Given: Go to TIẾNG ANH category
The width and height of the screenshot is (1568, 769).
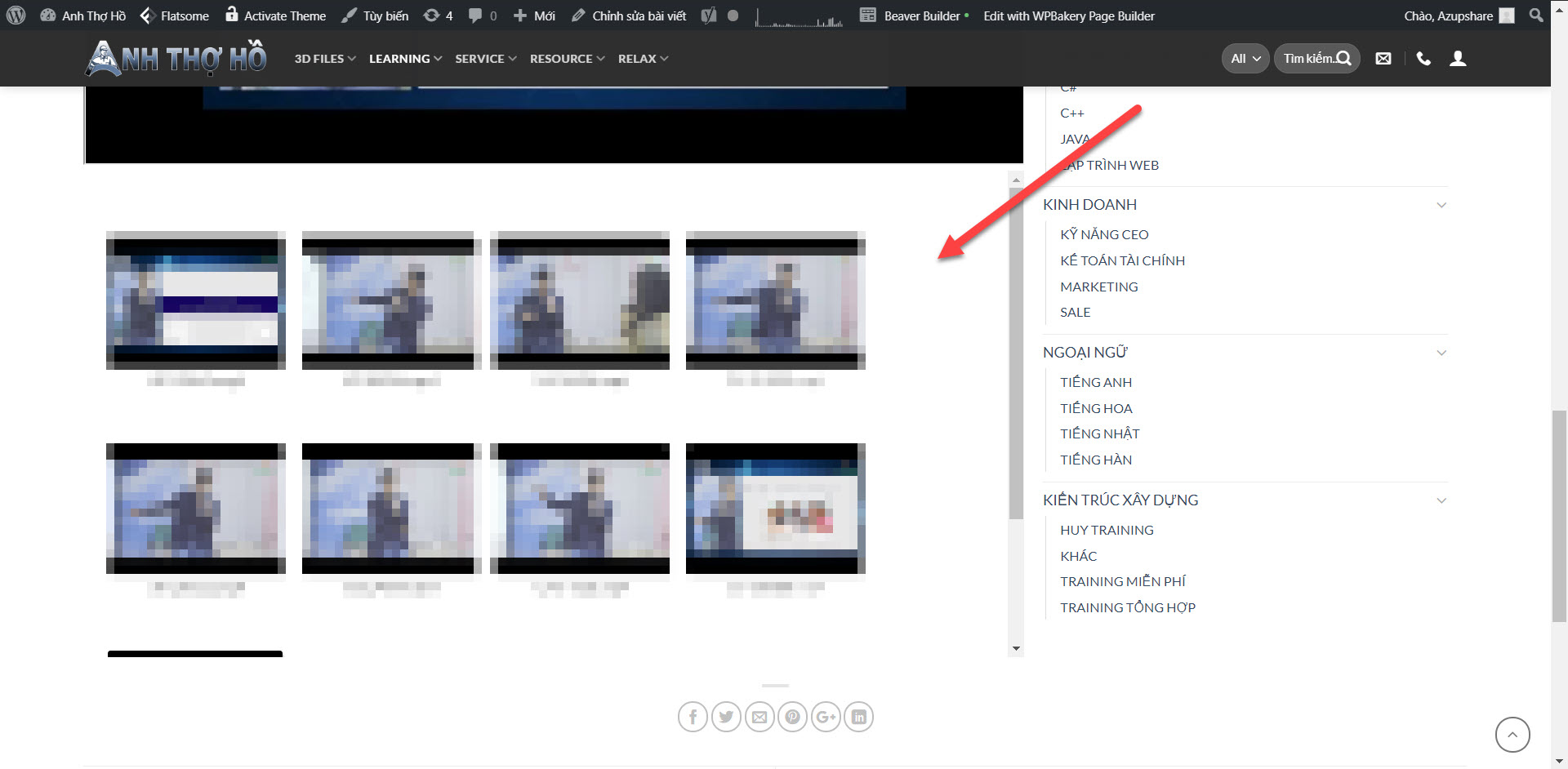Looking at the screenshot, I should tap(1096, 382).
